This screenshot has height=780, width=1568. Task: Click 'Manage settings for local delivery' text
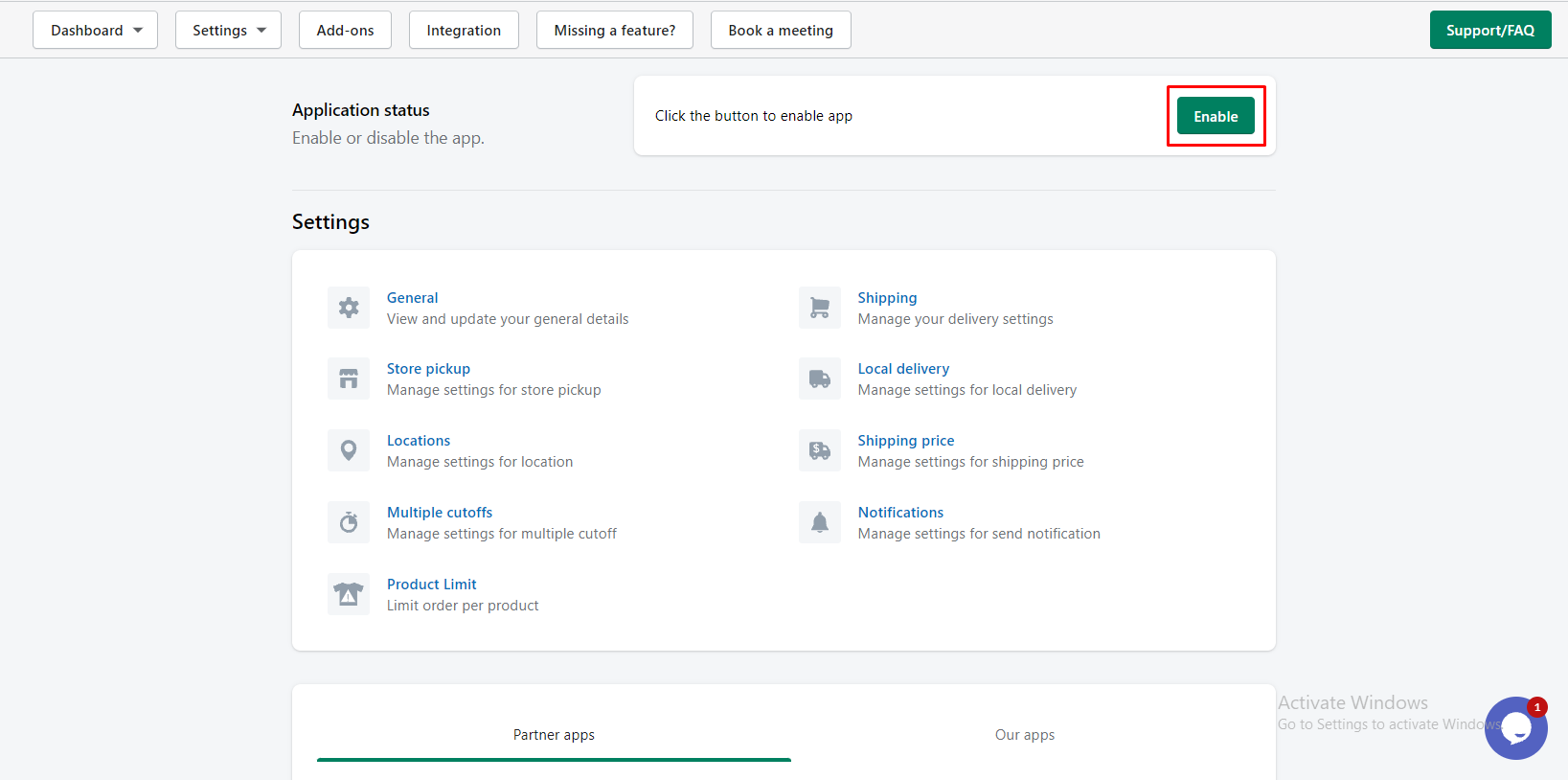click(x=967, y=390)
